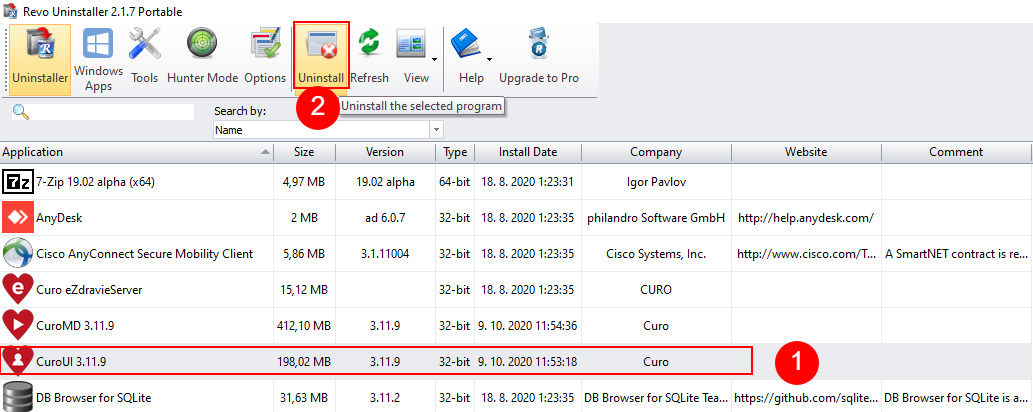The image size is (1033, 412).
Task: Select DB Browser for SQLite entry
Action: click(x=95, y=397)
